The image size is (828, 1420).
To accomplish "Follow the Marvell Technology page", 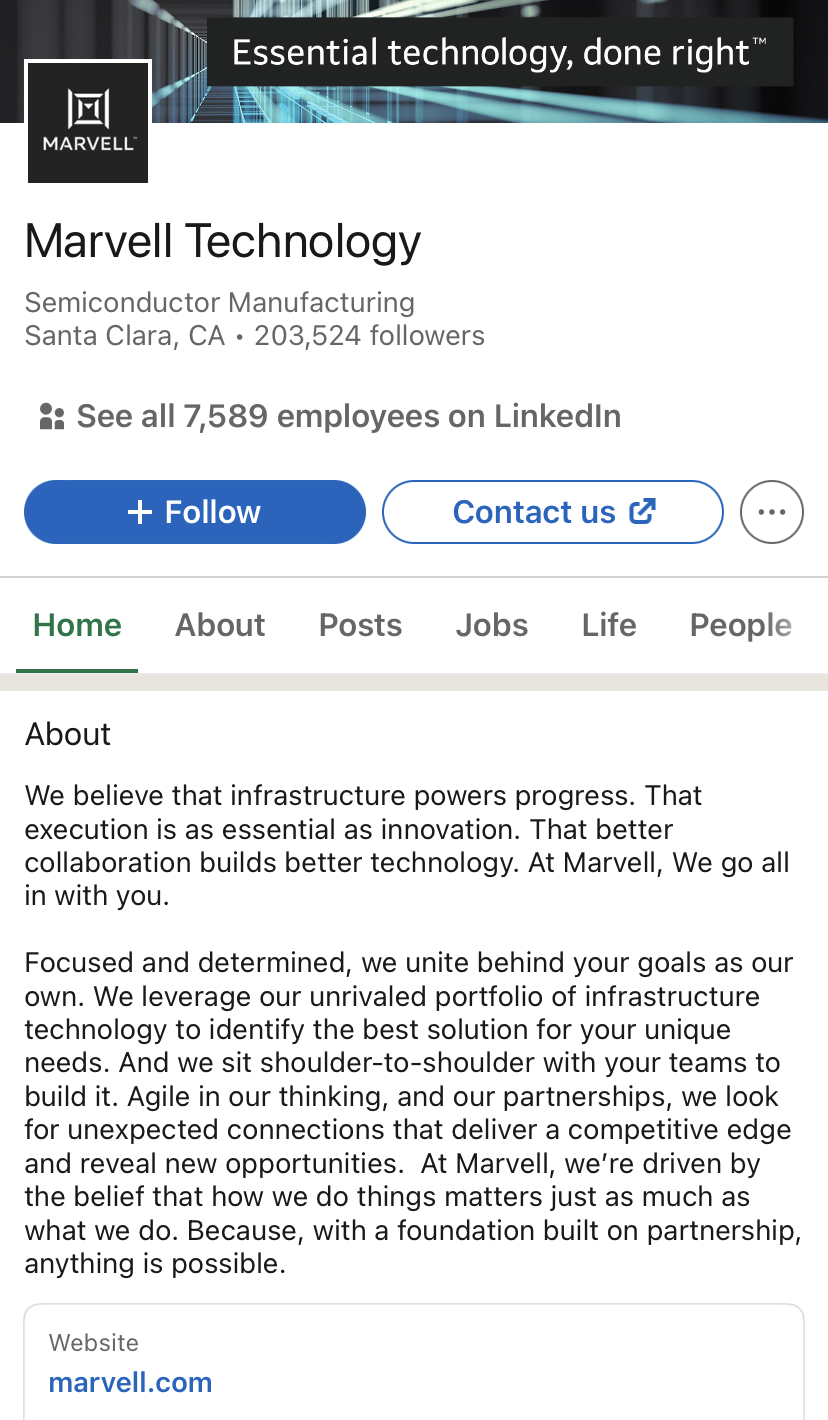I will [195, 512].
